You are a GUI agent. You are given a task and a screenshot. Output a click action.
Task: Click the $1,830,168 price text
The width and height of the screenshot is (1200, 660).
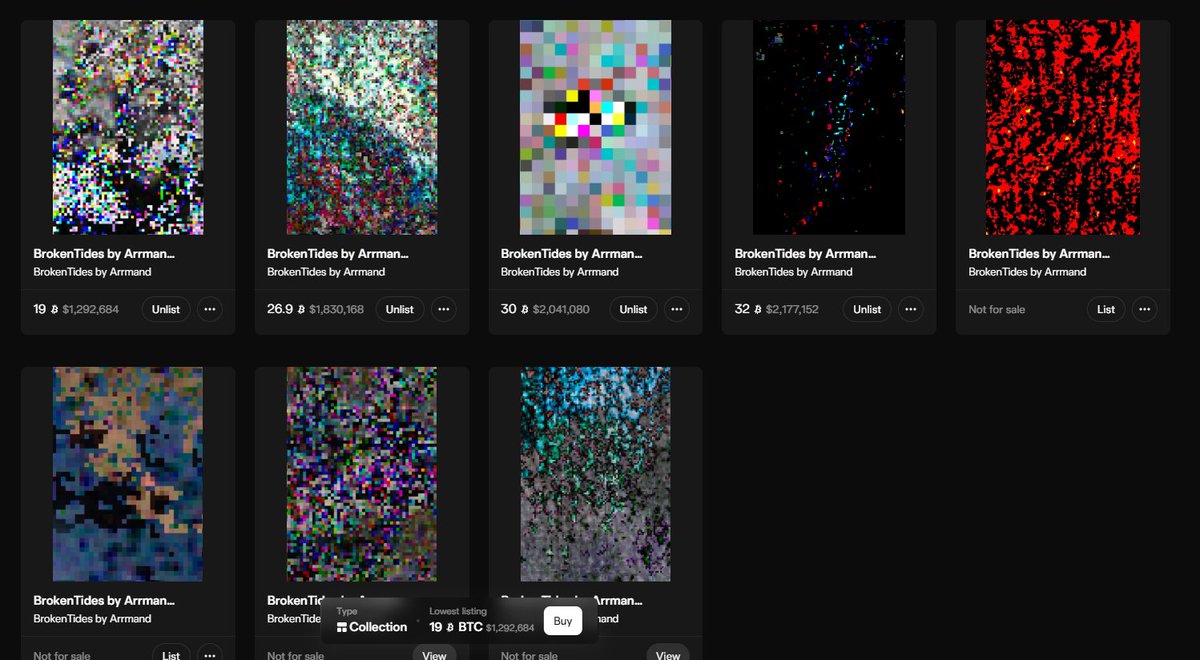337,309
